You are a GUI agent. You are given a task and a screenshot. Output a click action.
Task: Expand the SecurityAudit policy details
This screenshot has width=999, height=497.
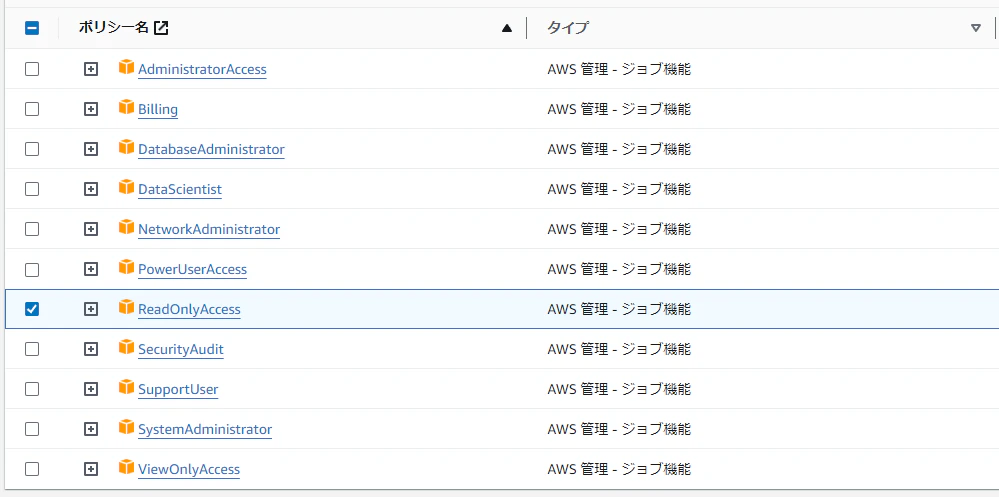coord(91,349)
